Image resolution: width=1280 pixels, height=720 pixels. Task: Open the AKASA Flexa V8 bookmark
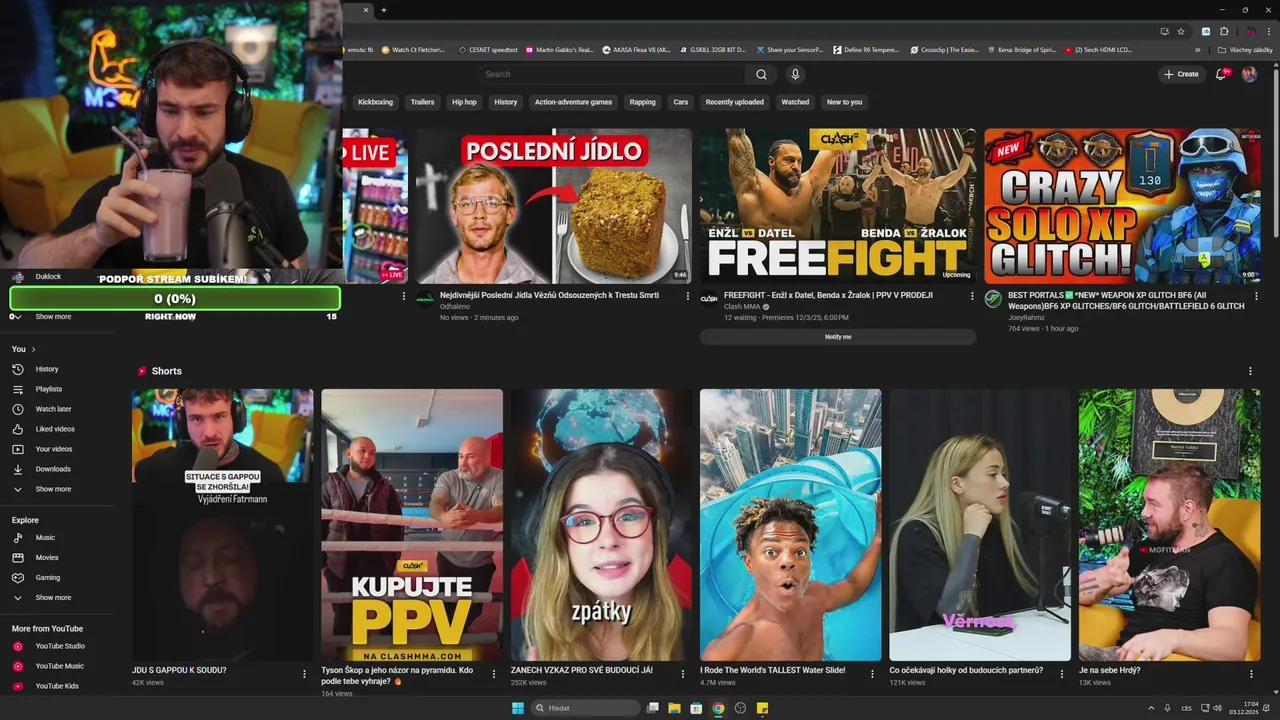click(637, 49)
